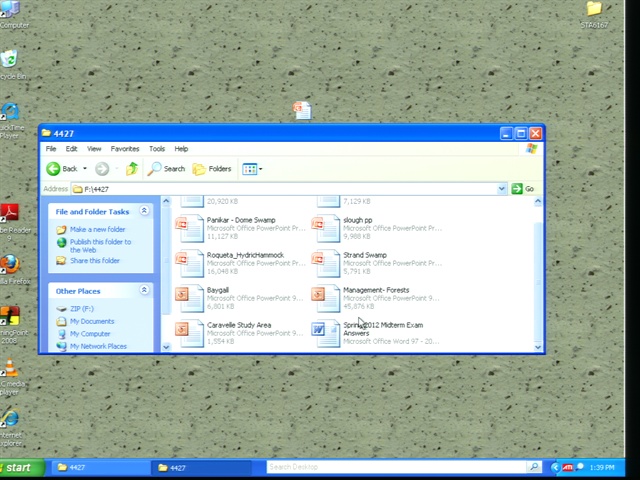The height and width of the screenshot is (480, 640).
Task: Click the green Back arrow button
Action: [x=53, y=169]
